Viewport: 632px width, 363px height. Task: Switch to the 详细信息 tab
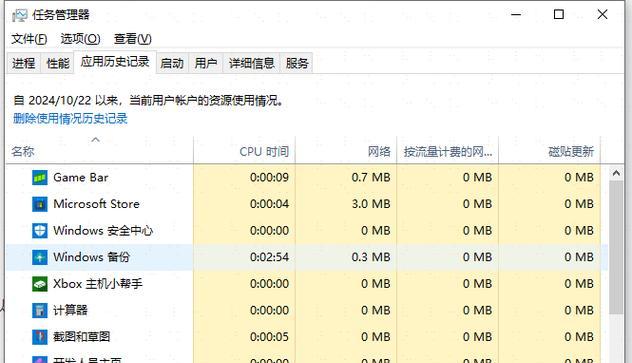pos(252,63)
